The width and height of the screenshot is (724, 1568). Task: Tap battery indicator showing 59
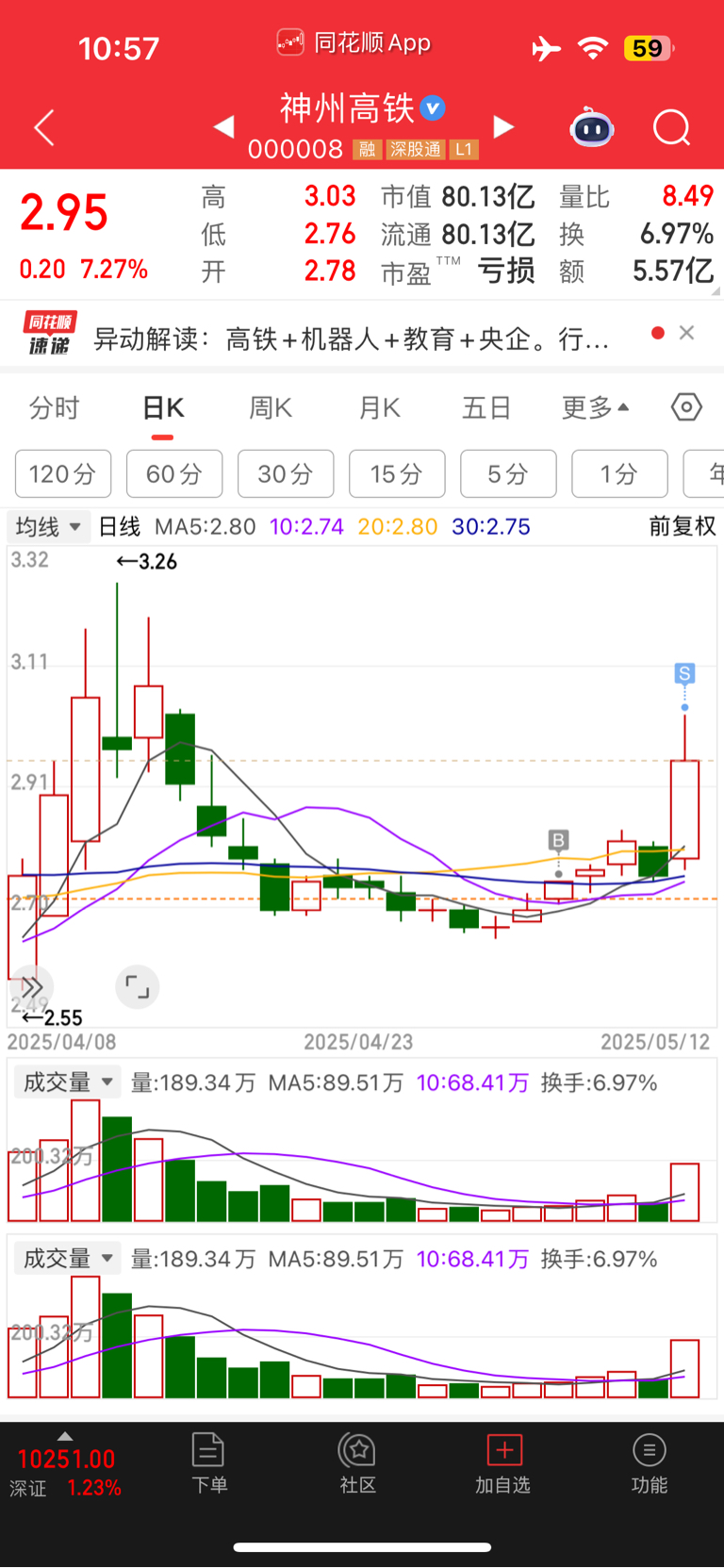pos(649,48)
